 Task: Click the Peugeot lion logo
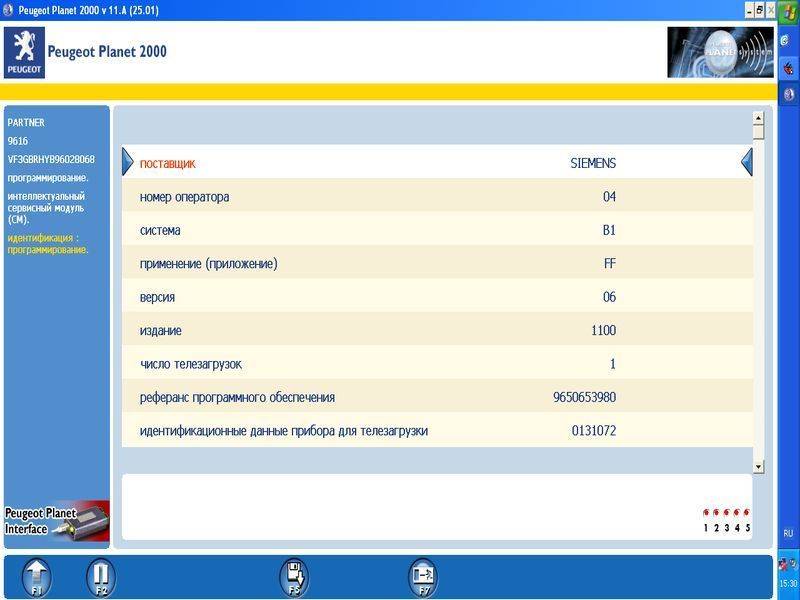pyautogui.click(x=23, y=52)
